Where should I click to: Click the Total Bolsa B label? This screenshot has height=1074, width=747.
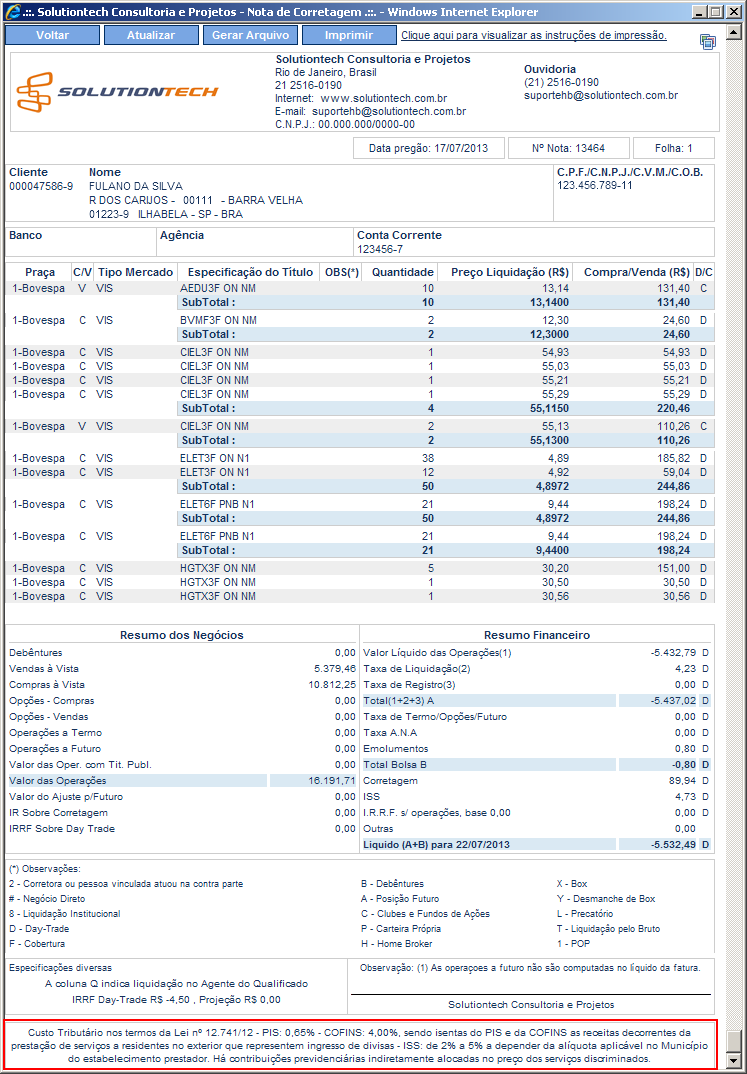pyautogui.click(x=395, y=764)
